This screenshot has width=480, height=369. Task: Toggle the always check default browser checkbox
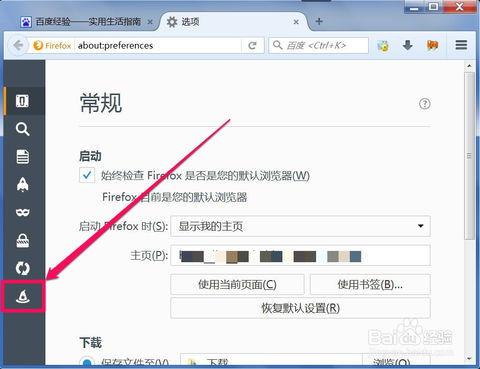(x=87, y=175)
